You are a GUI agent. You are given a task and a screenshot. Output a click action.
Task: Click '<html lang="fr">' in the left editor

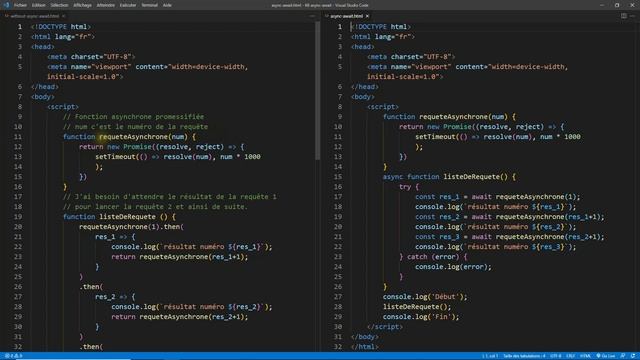(x=63, y=37)
